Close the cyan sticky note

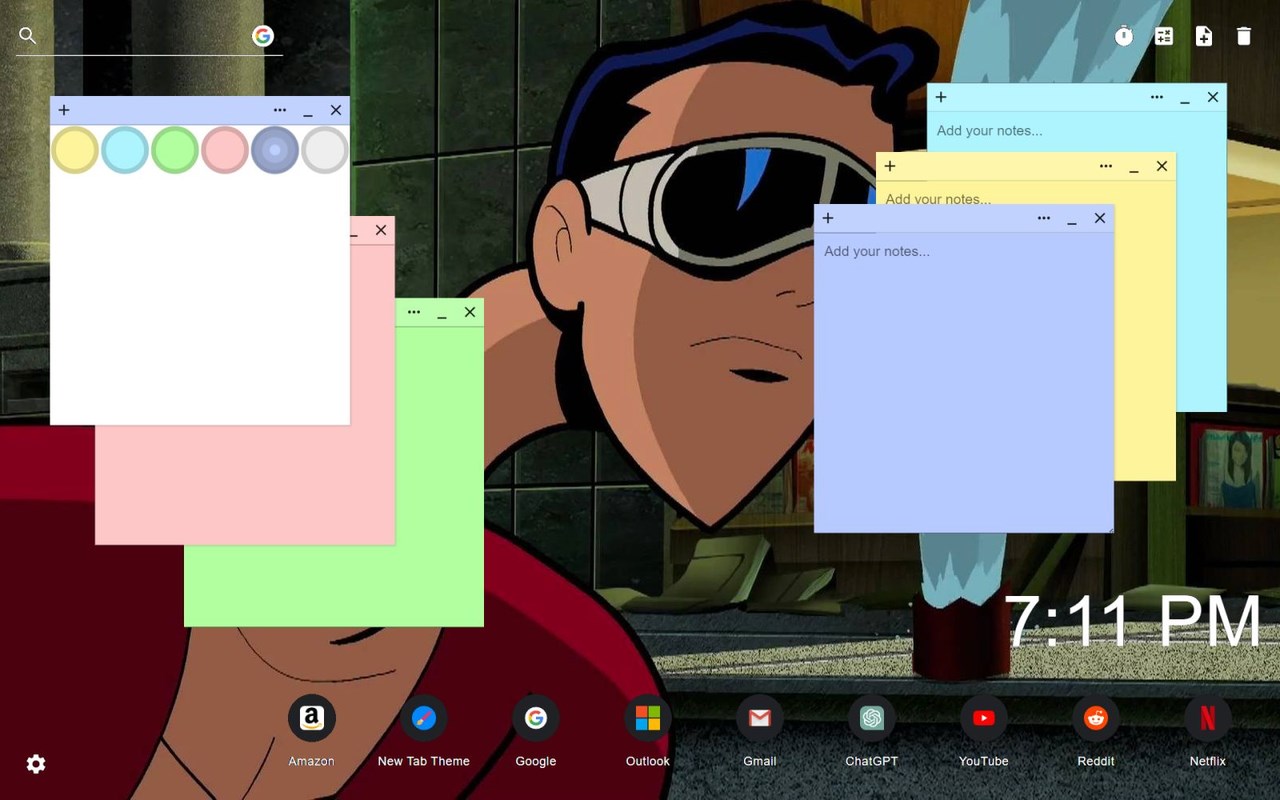click(x=1213, y=97)
